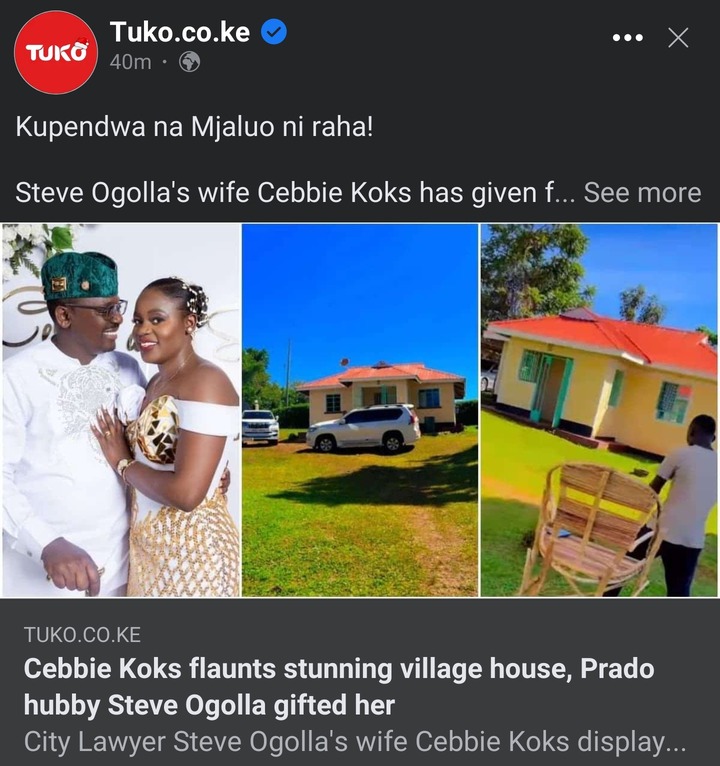This screenshot has height=766, width=720.
Task: Open the Tuko red profile picture
Action: (55, 52)
